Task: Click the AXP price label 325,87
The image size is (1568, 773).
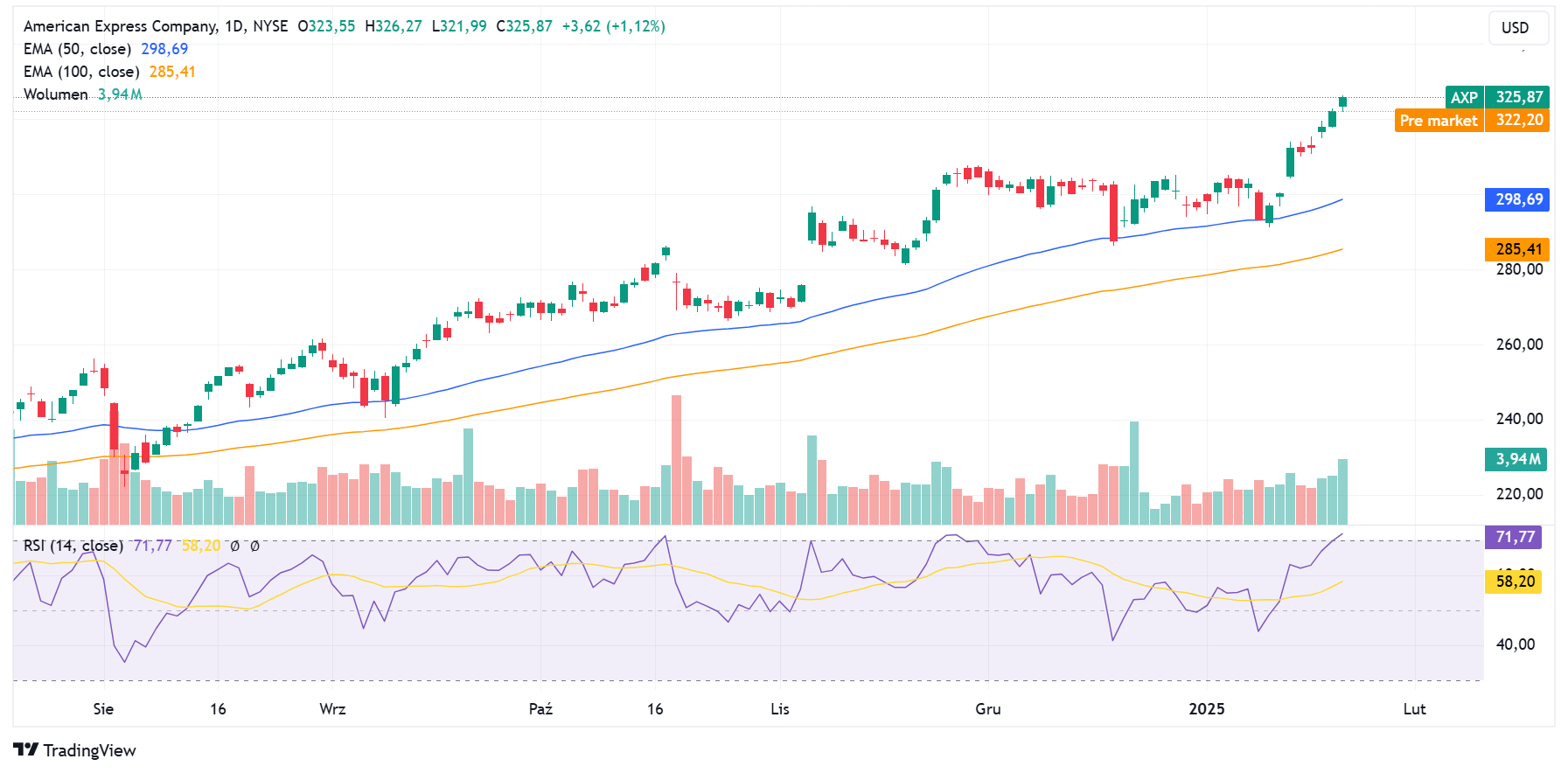Action: pos(1497,97)
